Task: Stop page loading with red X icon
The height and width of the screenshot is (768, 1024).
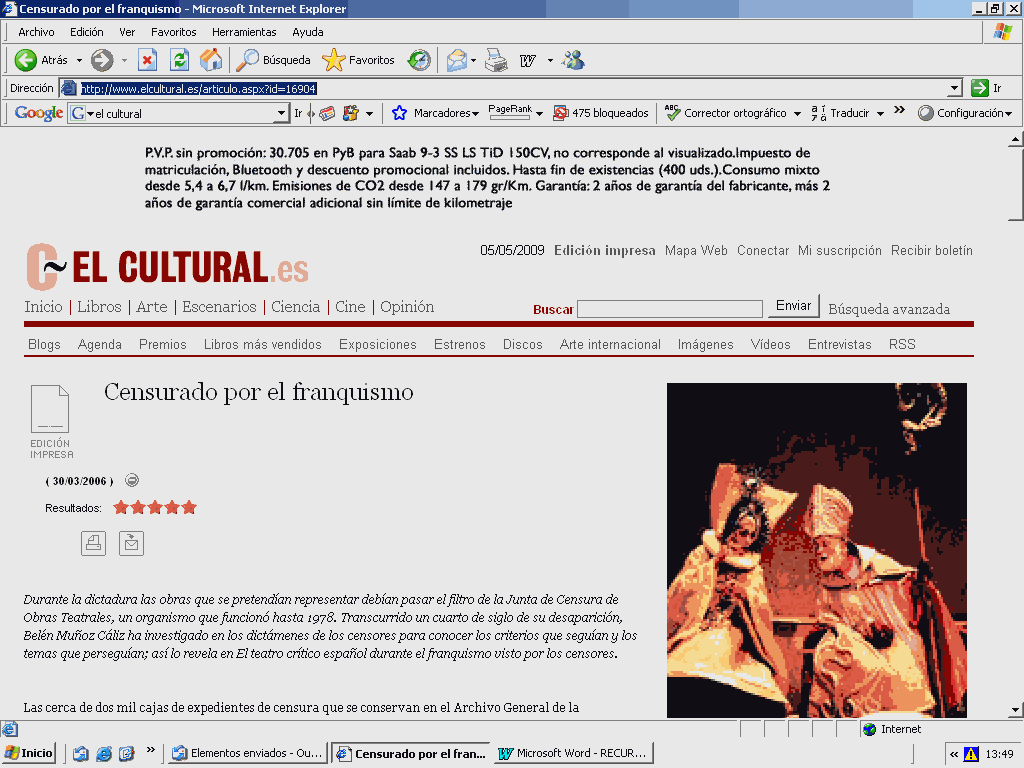Action: click(148, 60)
